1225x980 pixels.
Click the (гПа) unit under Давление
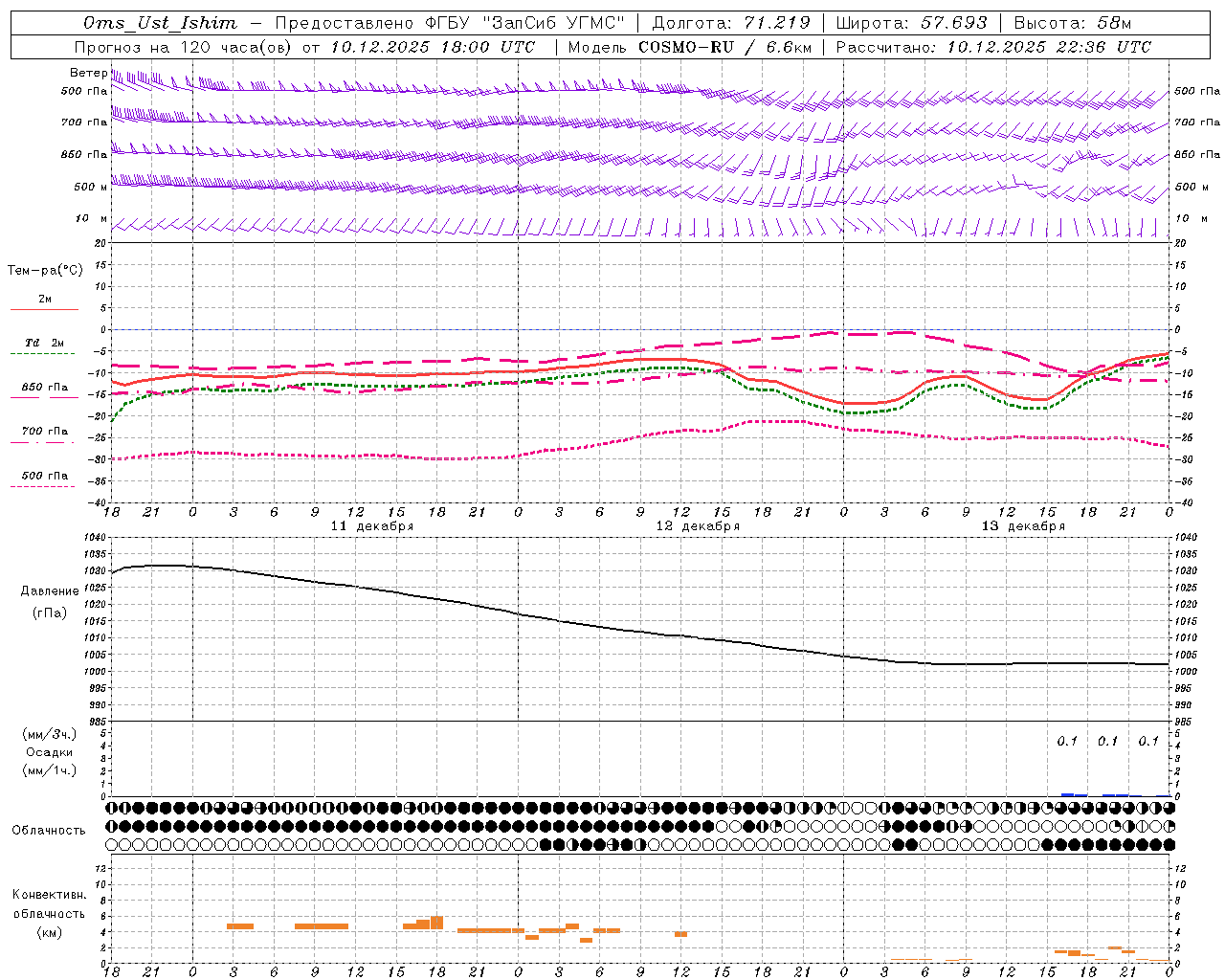(50, 612)
